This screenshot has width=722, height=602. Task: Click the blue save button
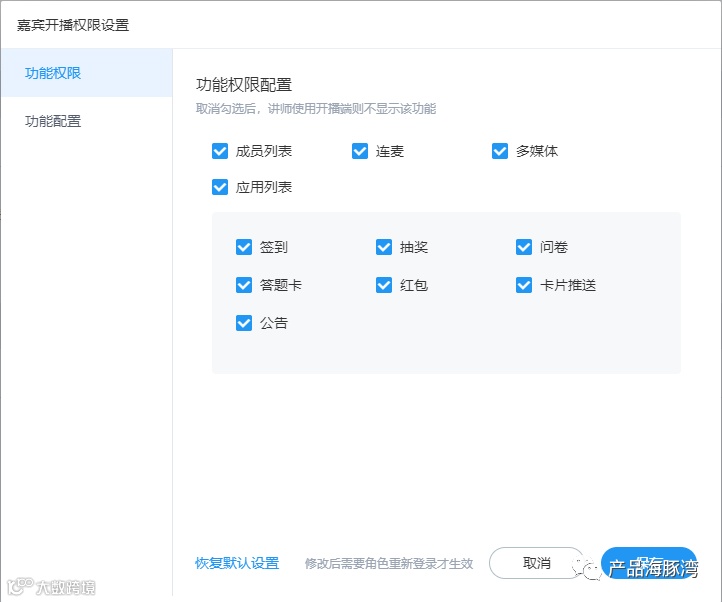coord(649,563)
